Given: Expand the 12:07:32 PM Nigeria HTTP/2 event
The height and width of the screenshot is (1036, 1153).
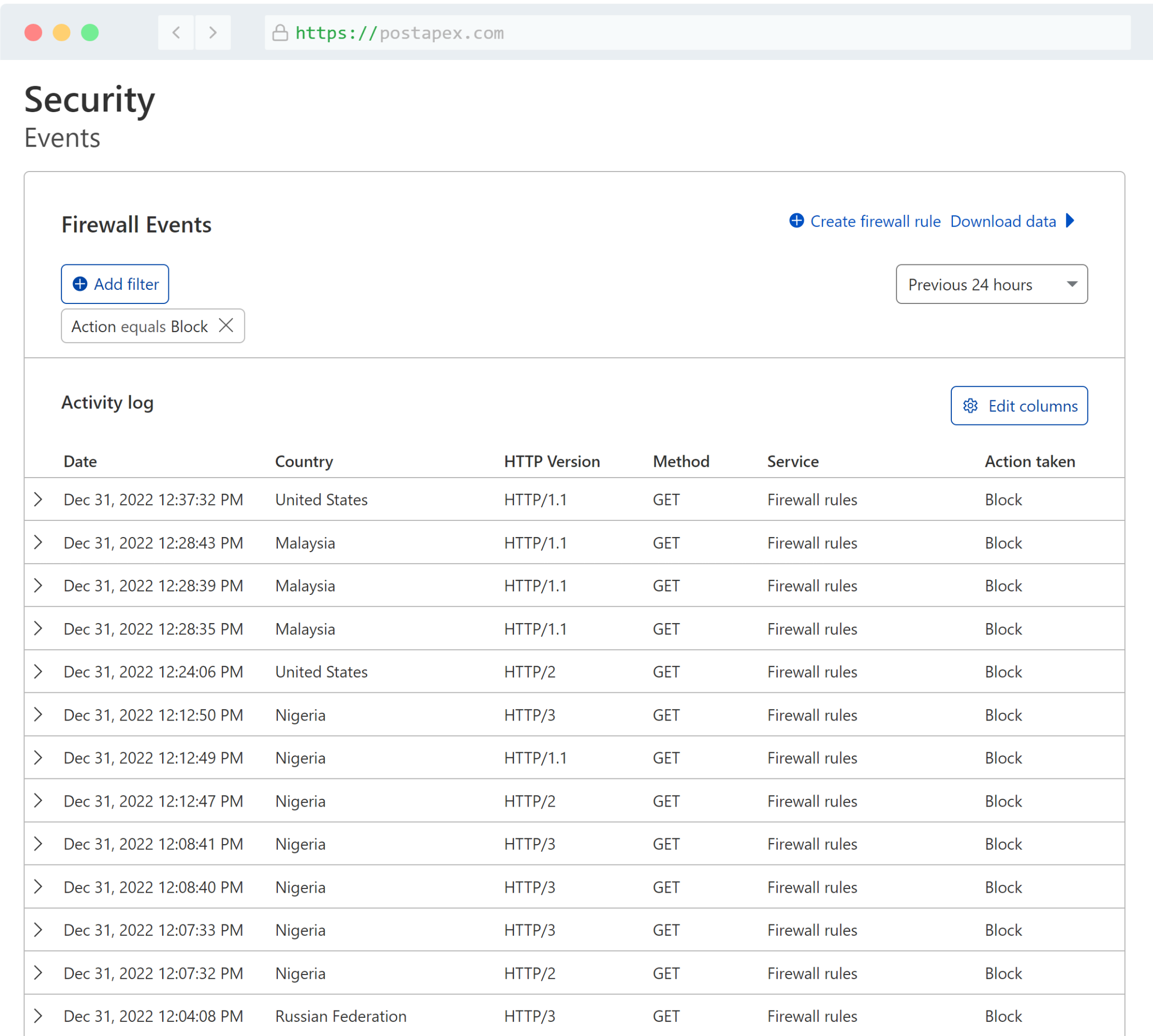Looking at the screenshot, I should coord(38,973).
